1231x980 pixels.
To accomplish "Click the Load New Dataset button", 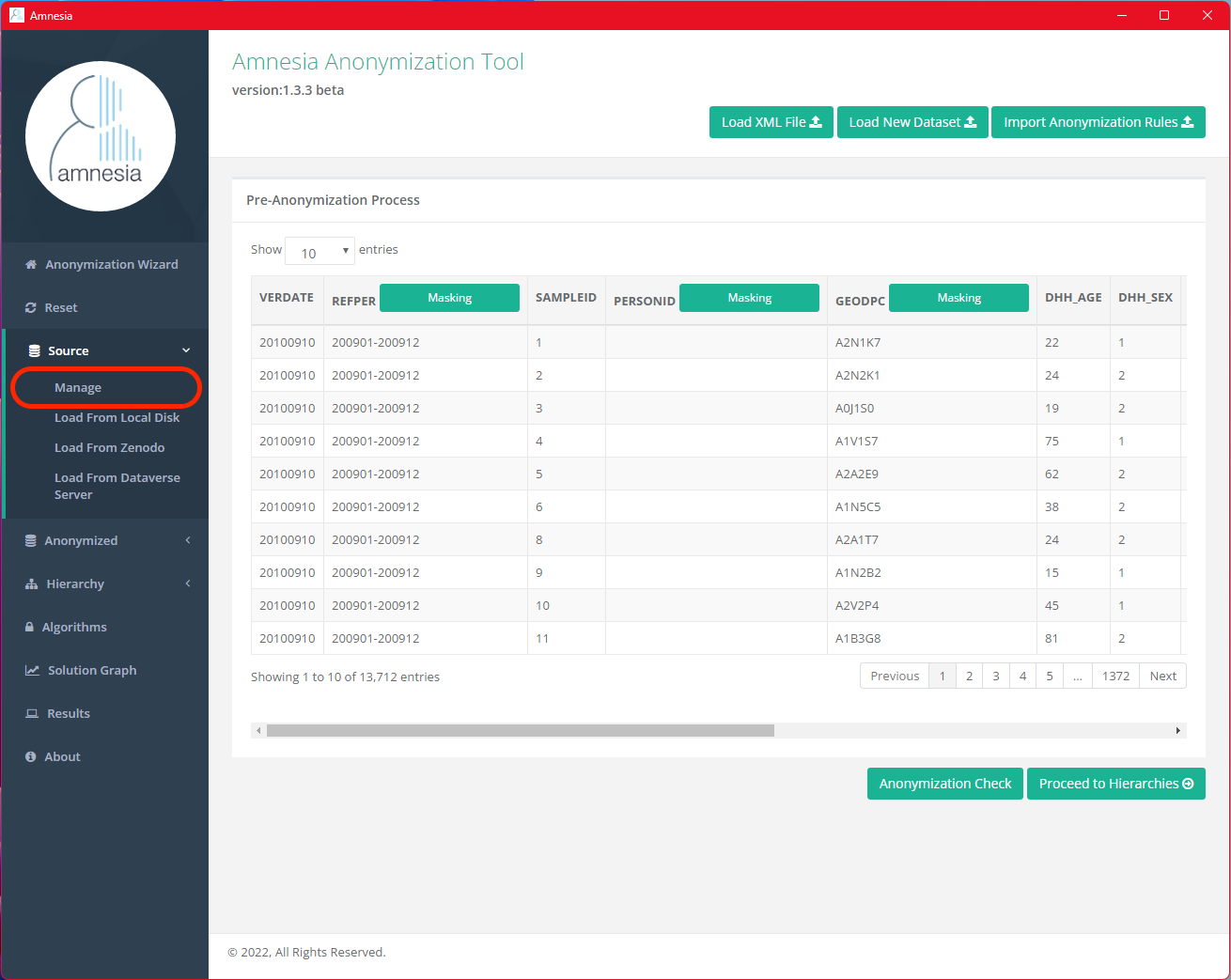I will [912, 122].
